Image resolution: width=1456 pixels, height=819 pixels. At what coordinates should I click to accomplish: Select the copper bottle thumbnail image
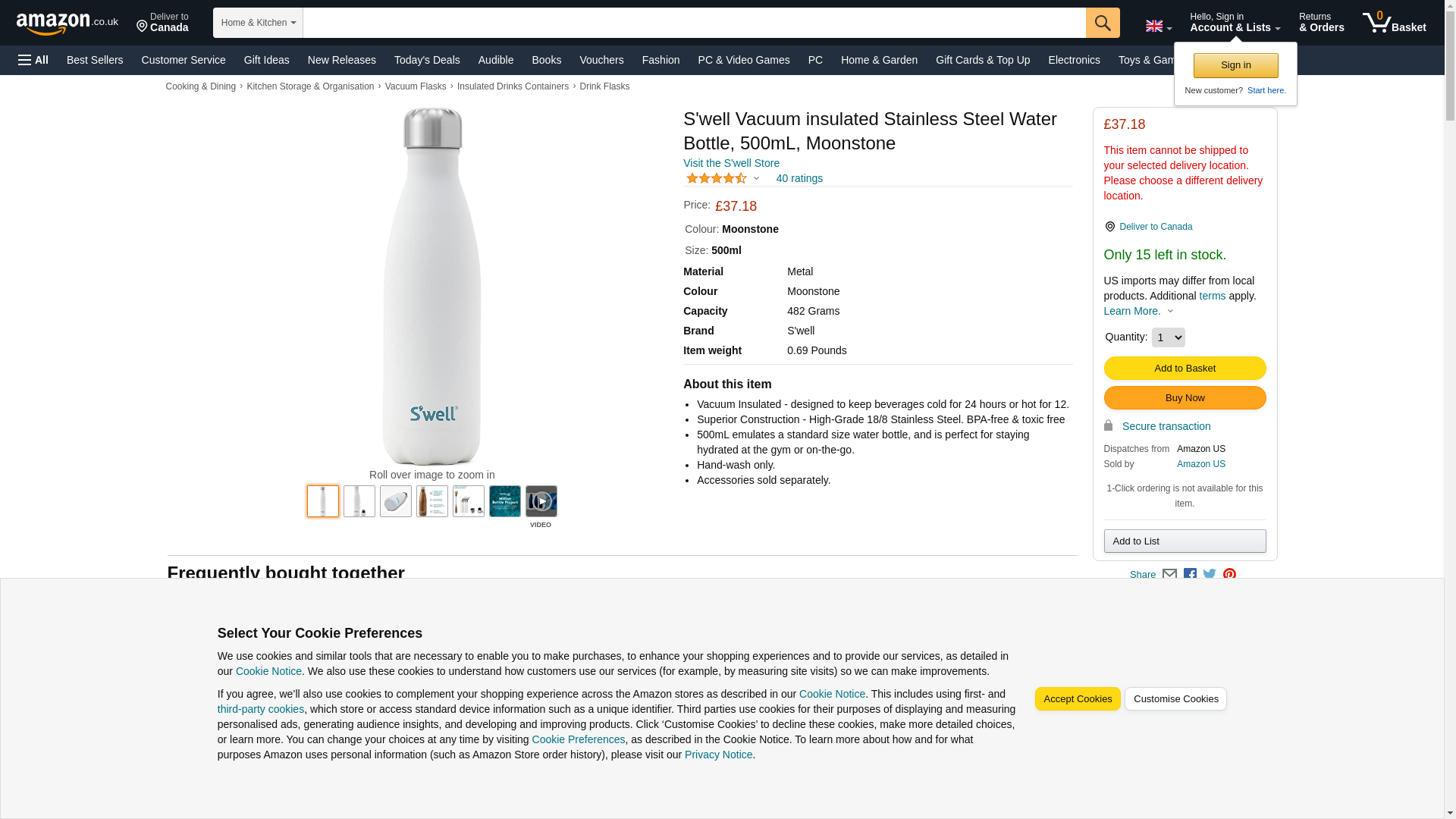[431, 501]
